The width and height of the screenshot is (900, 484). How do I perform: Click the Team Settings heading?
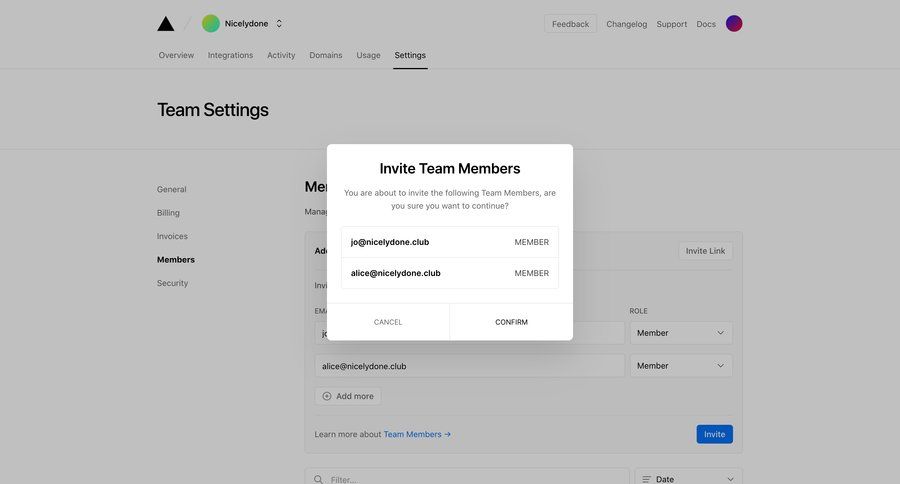pyautogui.click(x=213, y=110)
